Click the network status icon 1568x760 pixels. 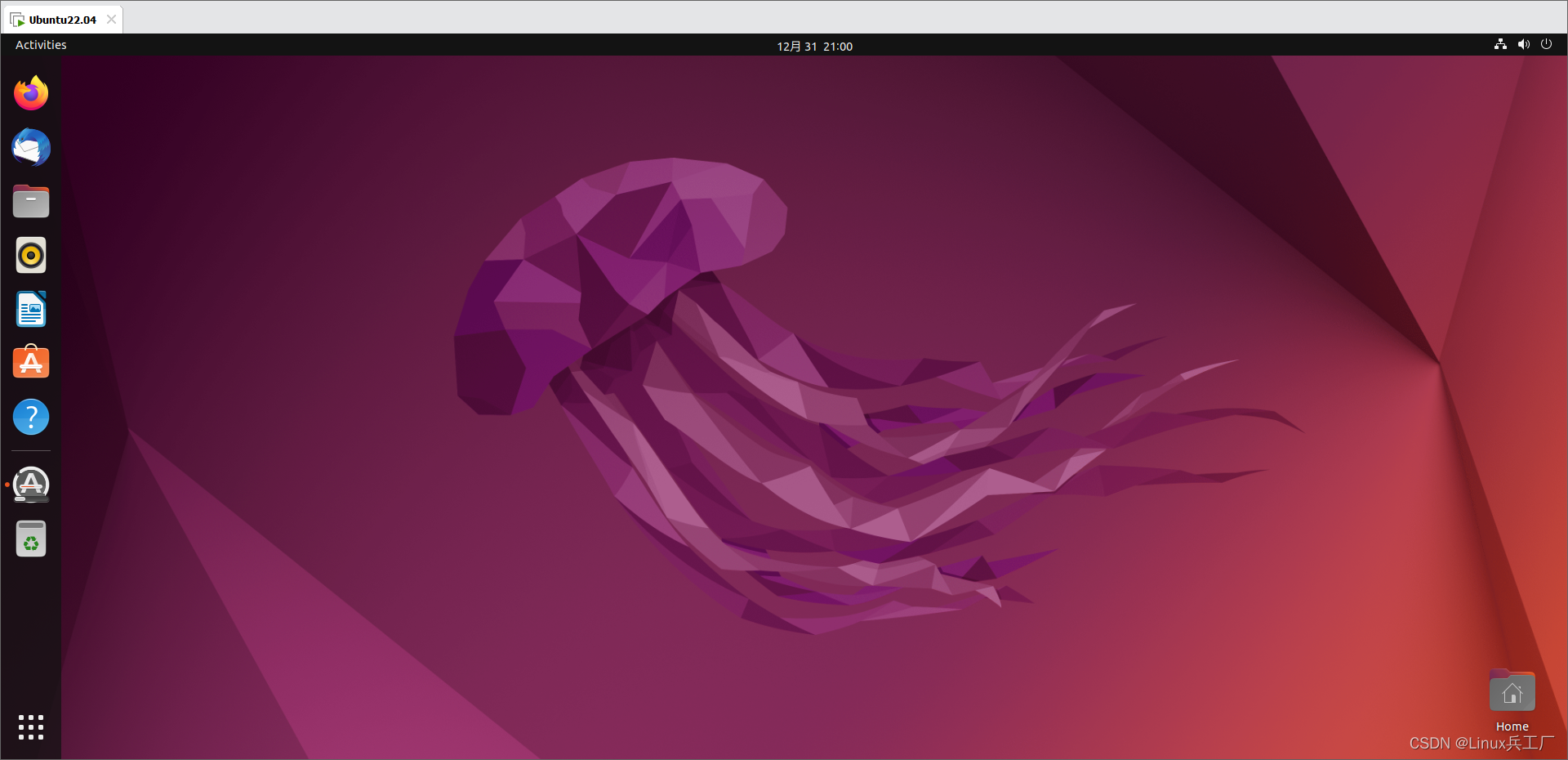[1500, 44]
